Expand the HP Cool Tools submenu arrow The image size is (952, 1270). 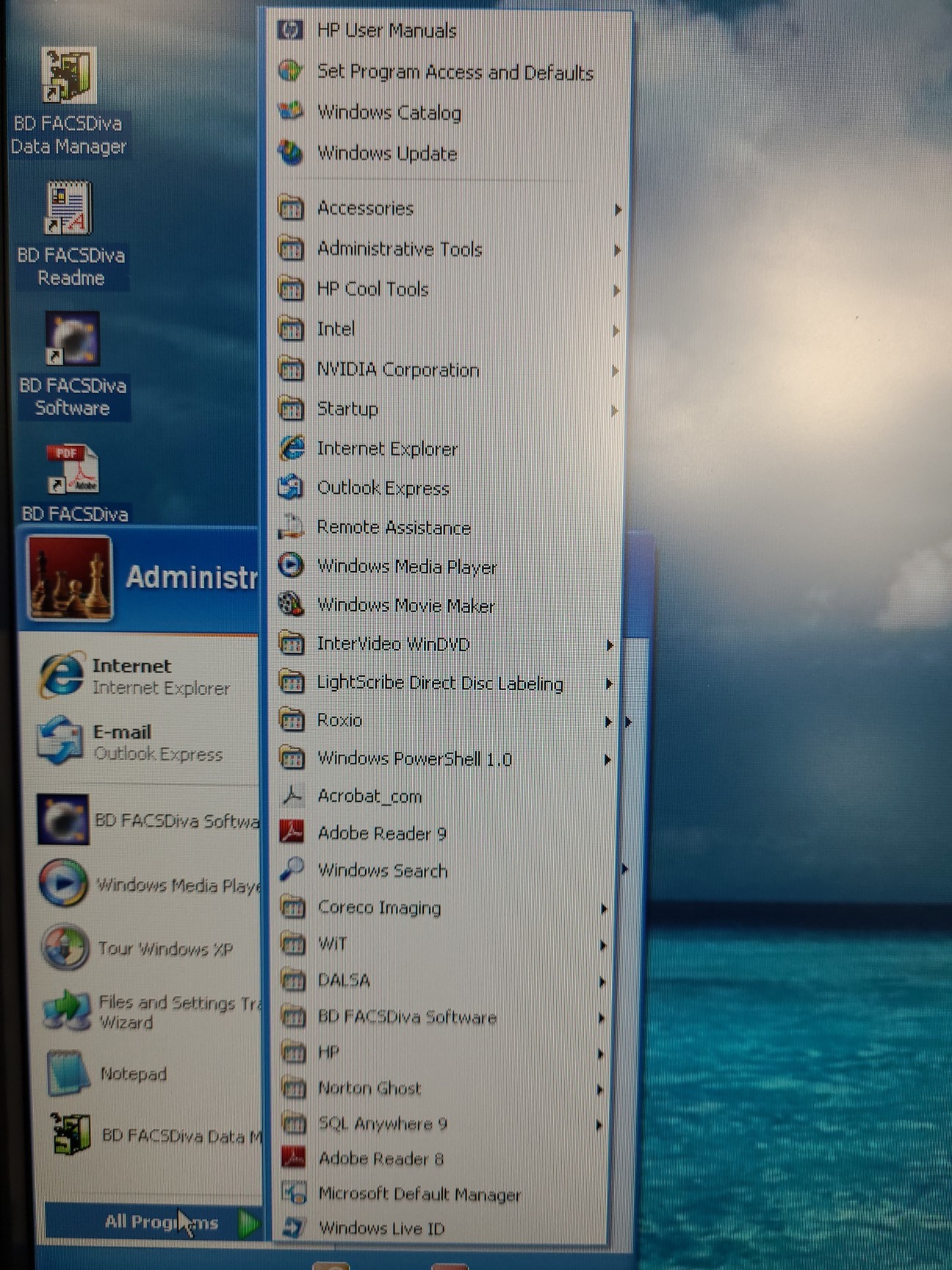[x=616, y=291]
